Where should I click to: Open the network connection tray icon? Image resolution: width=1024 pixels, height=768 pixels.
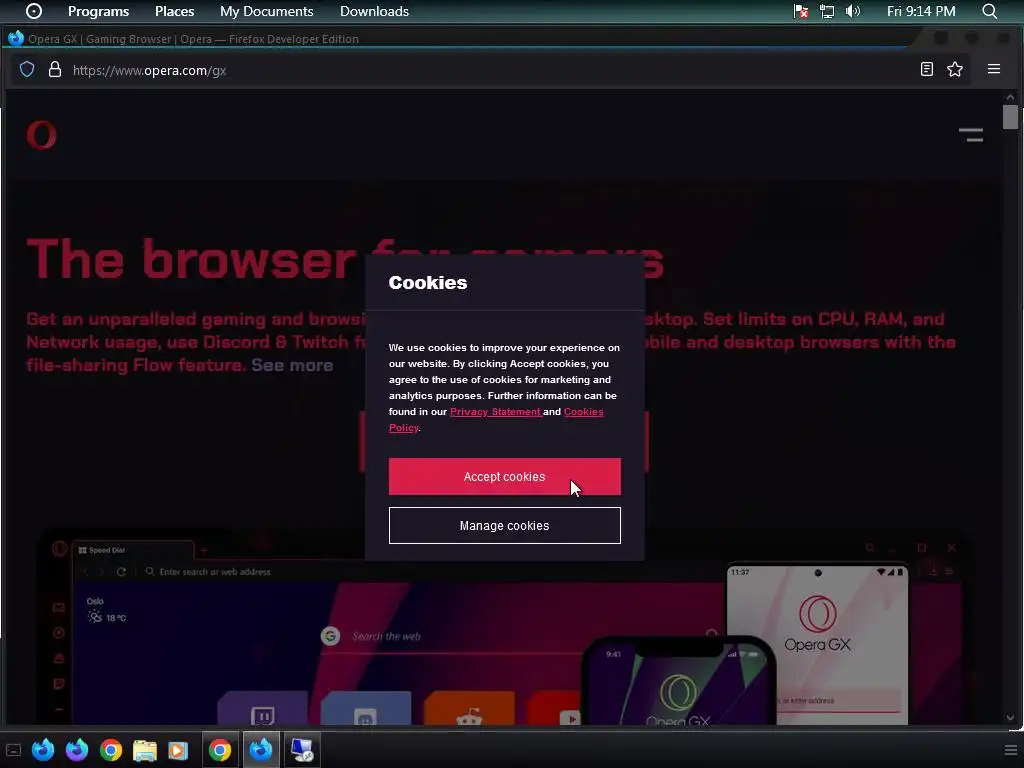click(827, 11)
